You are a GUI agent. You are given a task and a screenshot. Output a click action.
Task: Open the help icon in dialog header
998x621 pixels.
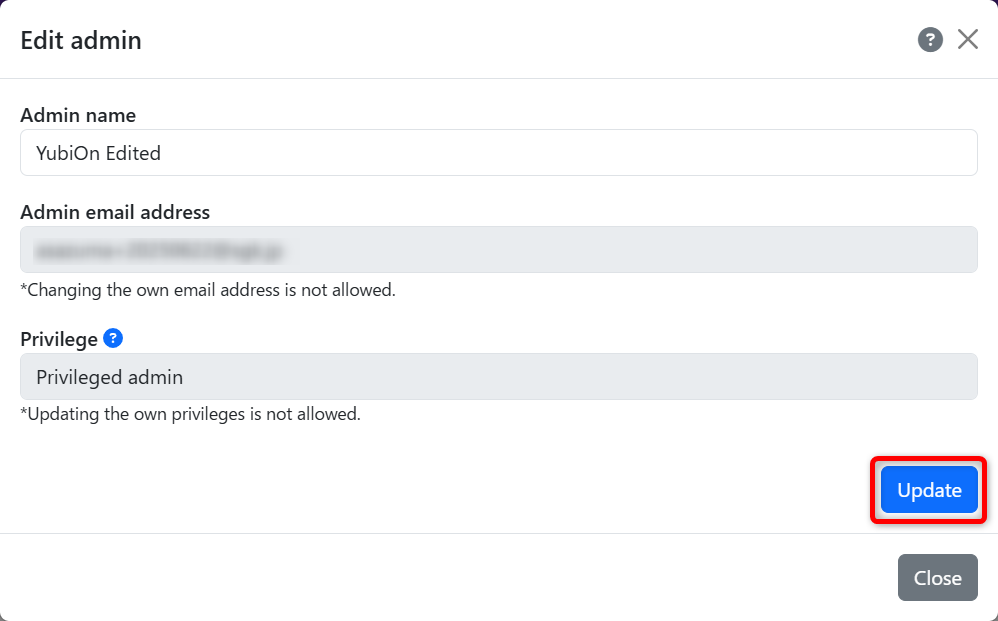click(930, 39)
